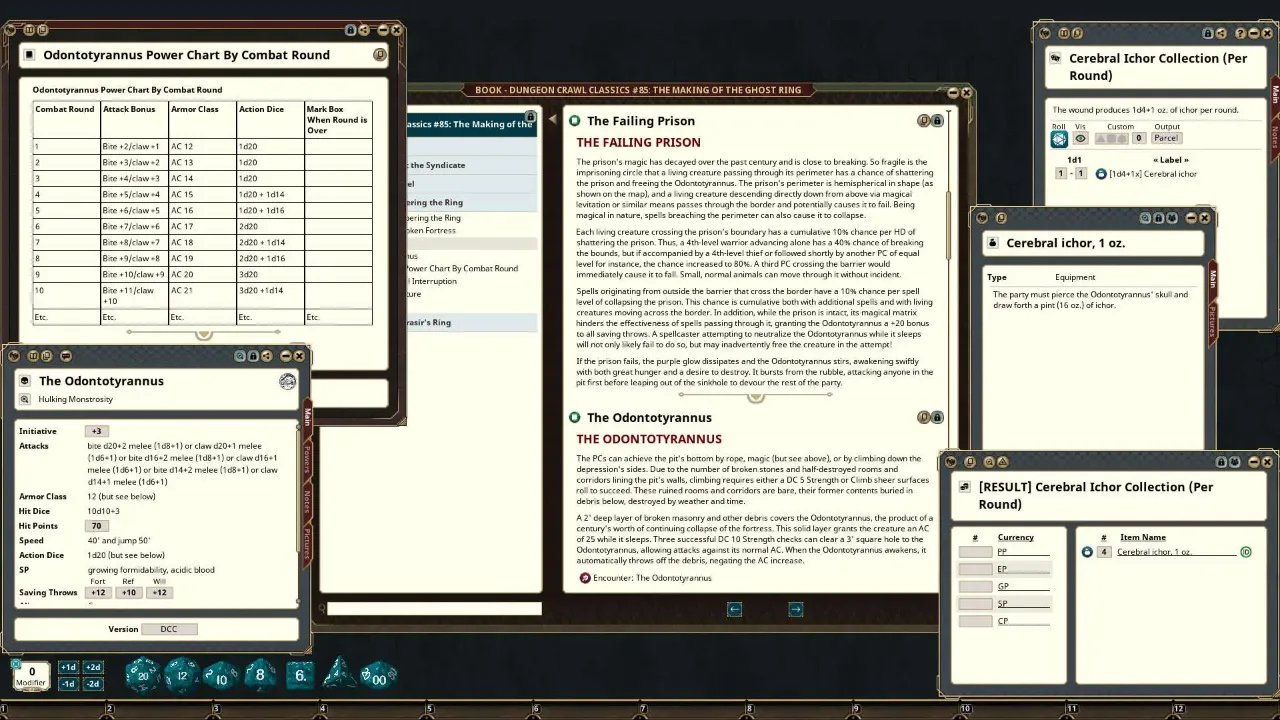Viewport: 1280px width, 720px height.
Task: Go to next book page arrow
Action: 795,609
